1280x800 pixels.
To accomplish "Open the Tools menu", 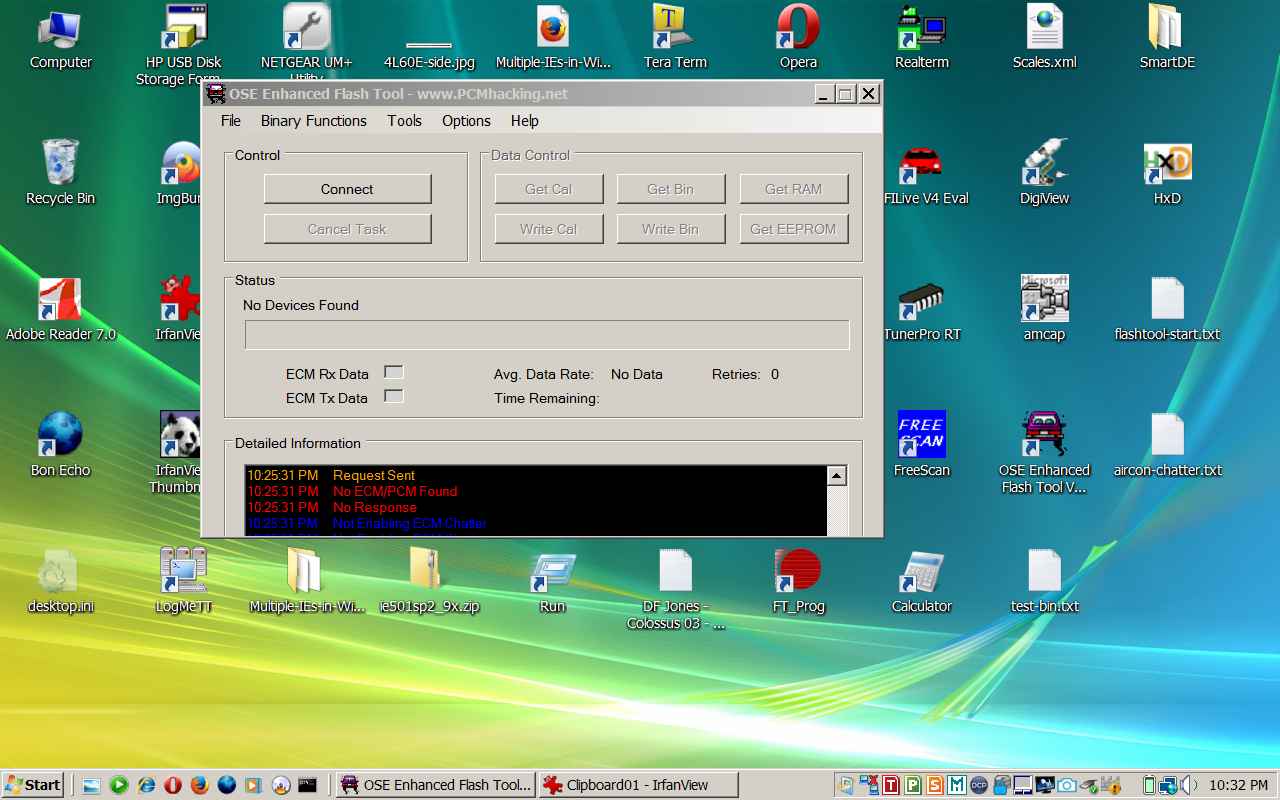I will click(405, 121).
